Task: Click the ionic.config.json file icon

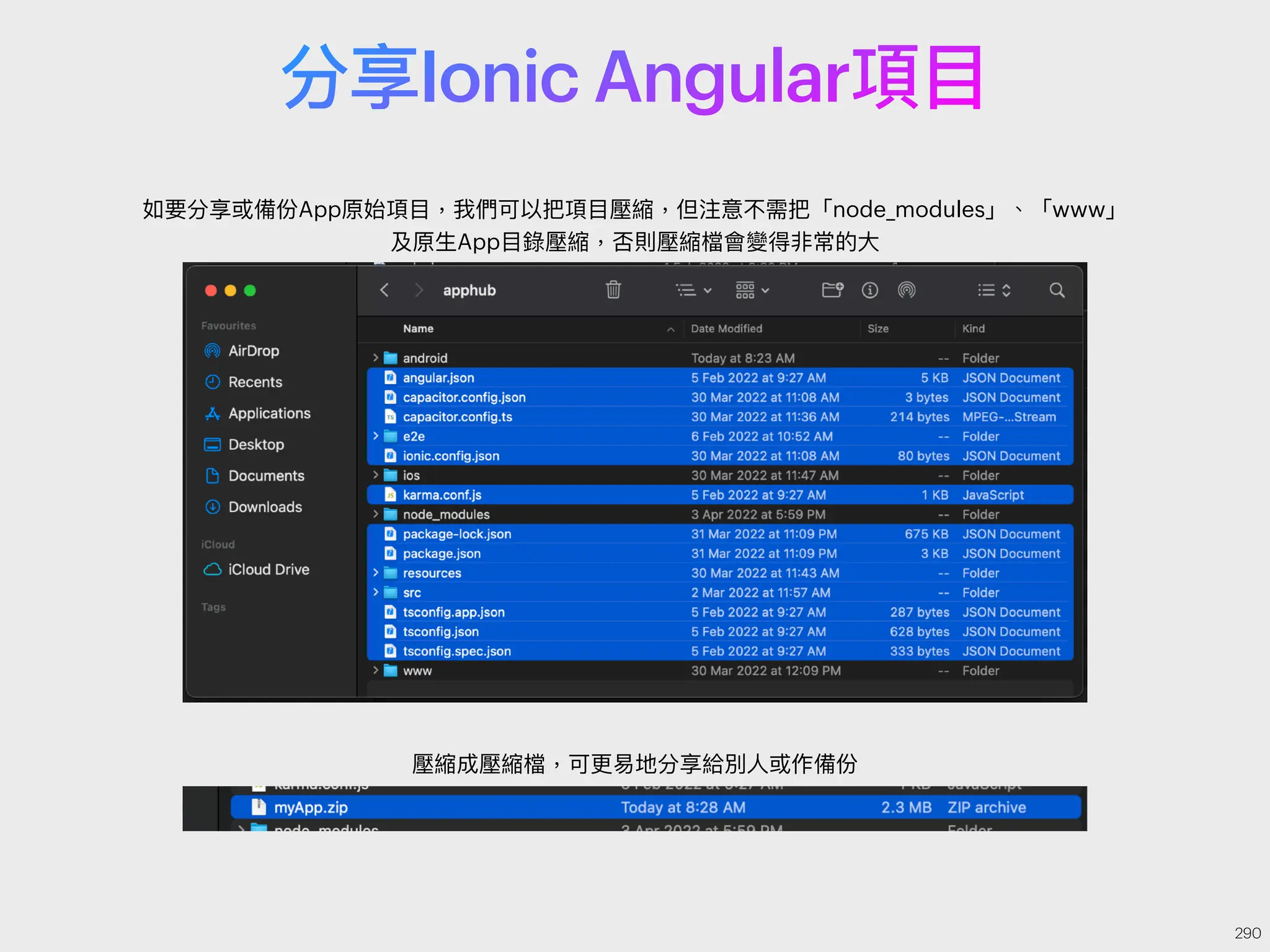Action: (x=390, y=456)
